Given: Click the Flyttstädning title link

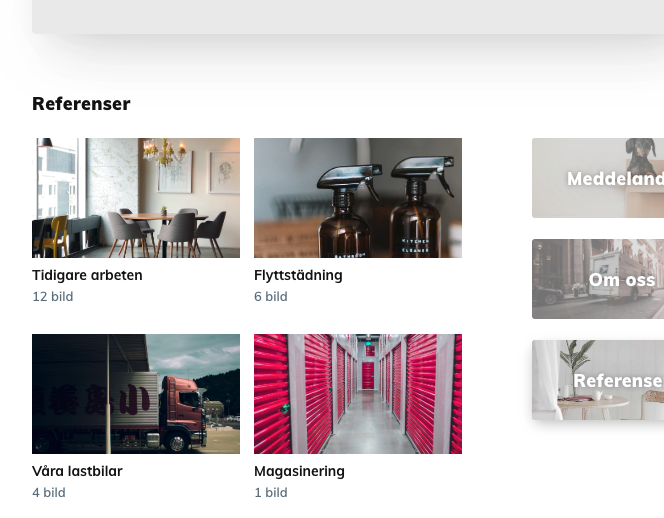Looking at the screenshot, I should [298, 275].
